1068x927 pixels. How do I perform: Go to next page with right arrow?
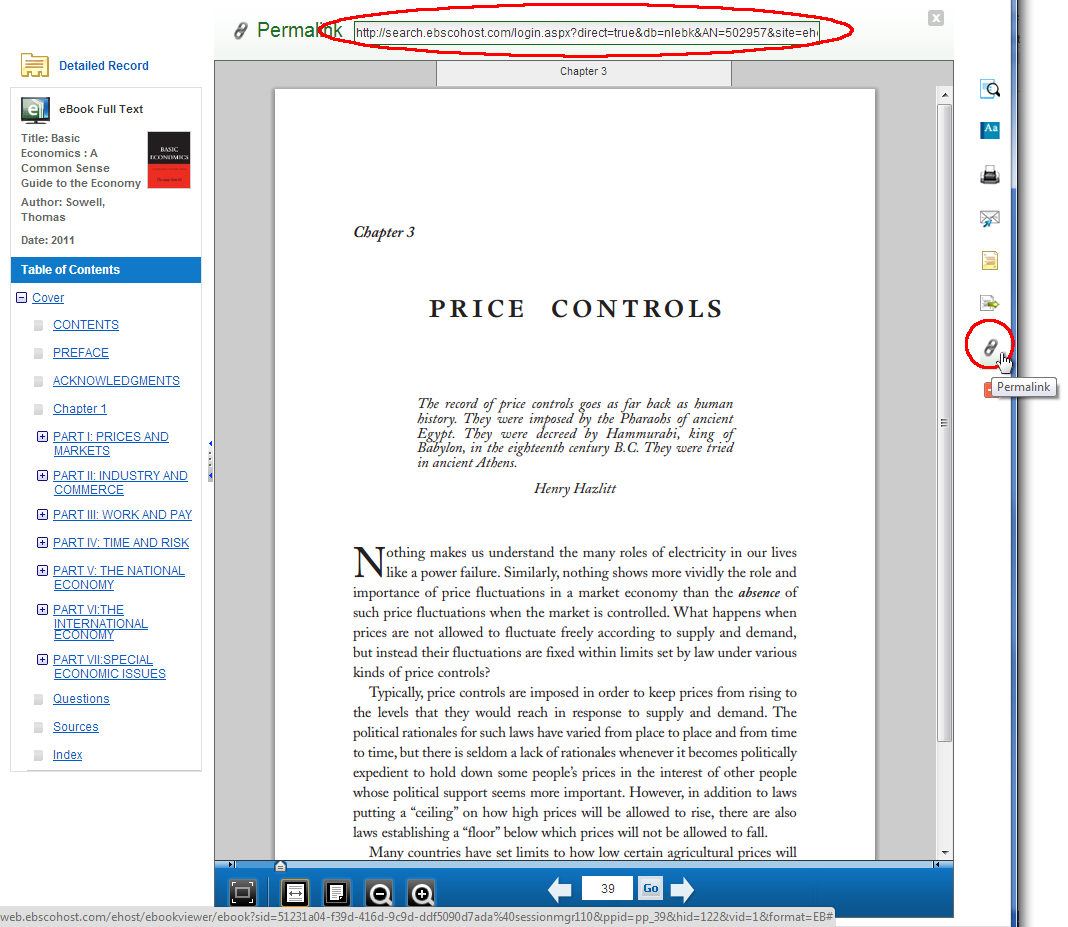tap(682, 890)
